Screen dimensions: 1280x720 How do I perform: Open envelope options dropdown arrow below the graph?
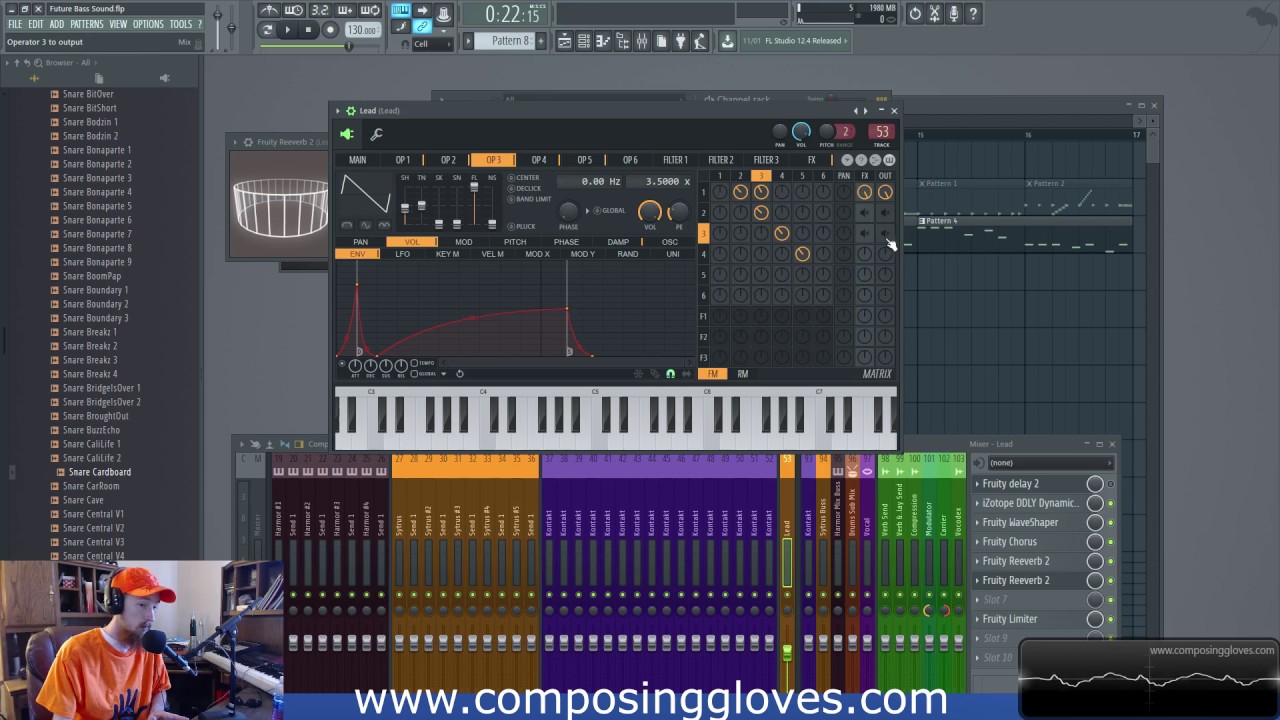(443, 374)
